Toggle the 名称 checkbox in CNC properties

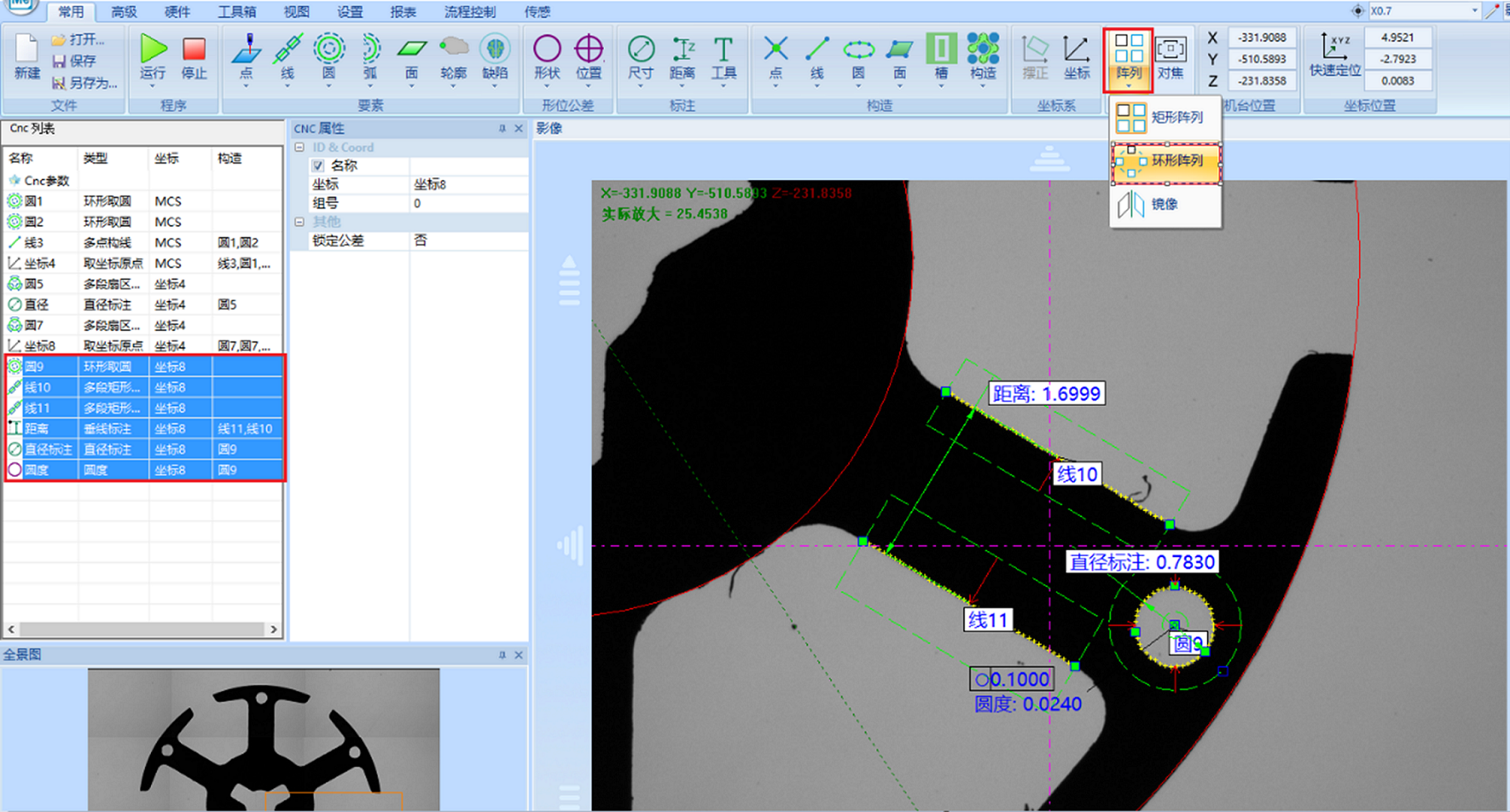click(x=318, y=166)
